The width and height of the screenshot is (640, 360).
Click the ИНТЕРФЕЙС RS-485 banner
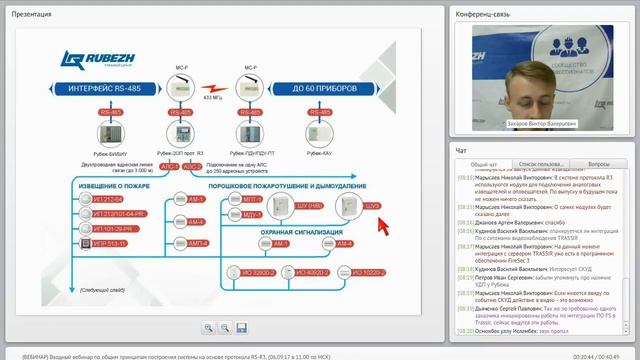click(x=105, y=89)
